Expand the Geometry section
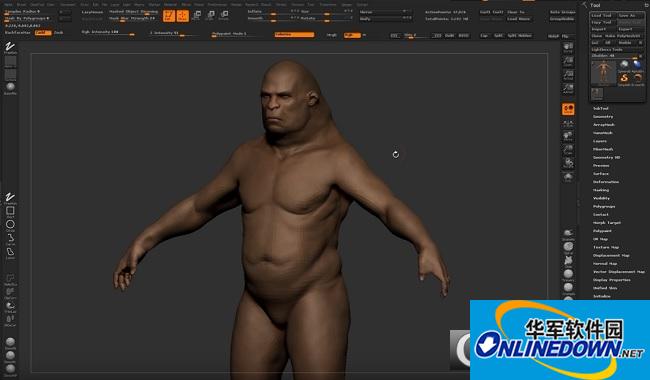The width and height of the screenshot is (650, 380). 603,117
